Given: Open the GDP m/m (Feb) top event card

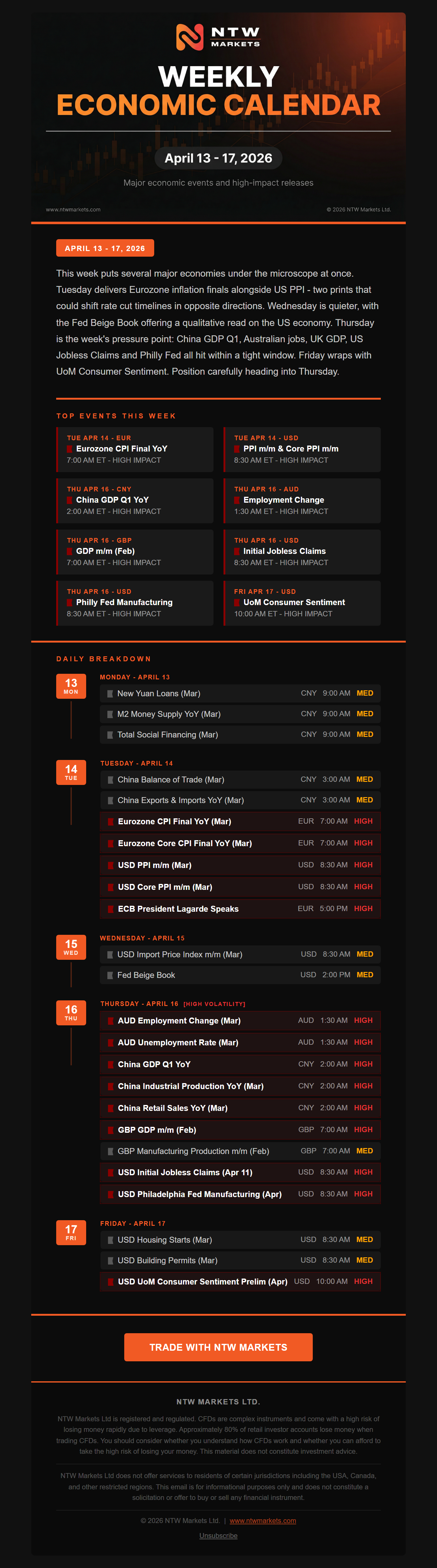Looking at the screenshot, I should pos(135,551).
